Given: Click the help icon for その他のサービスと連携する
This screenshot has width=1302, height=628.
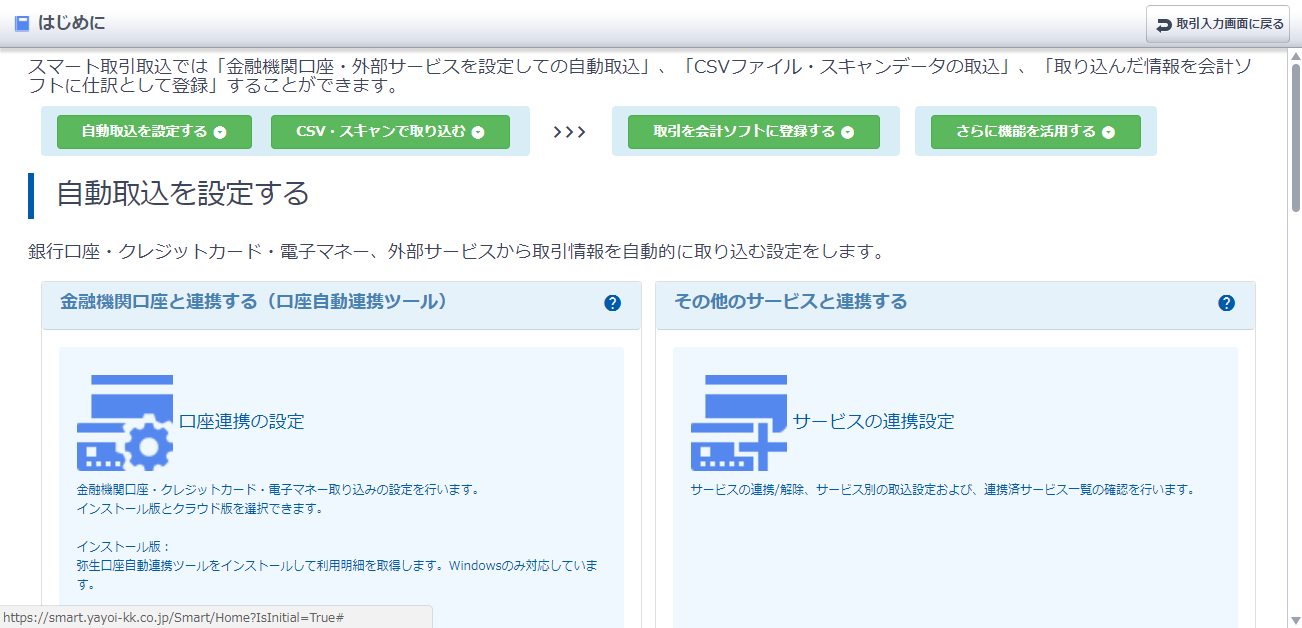Looking at the screenshot, I should coord(1226,303).
